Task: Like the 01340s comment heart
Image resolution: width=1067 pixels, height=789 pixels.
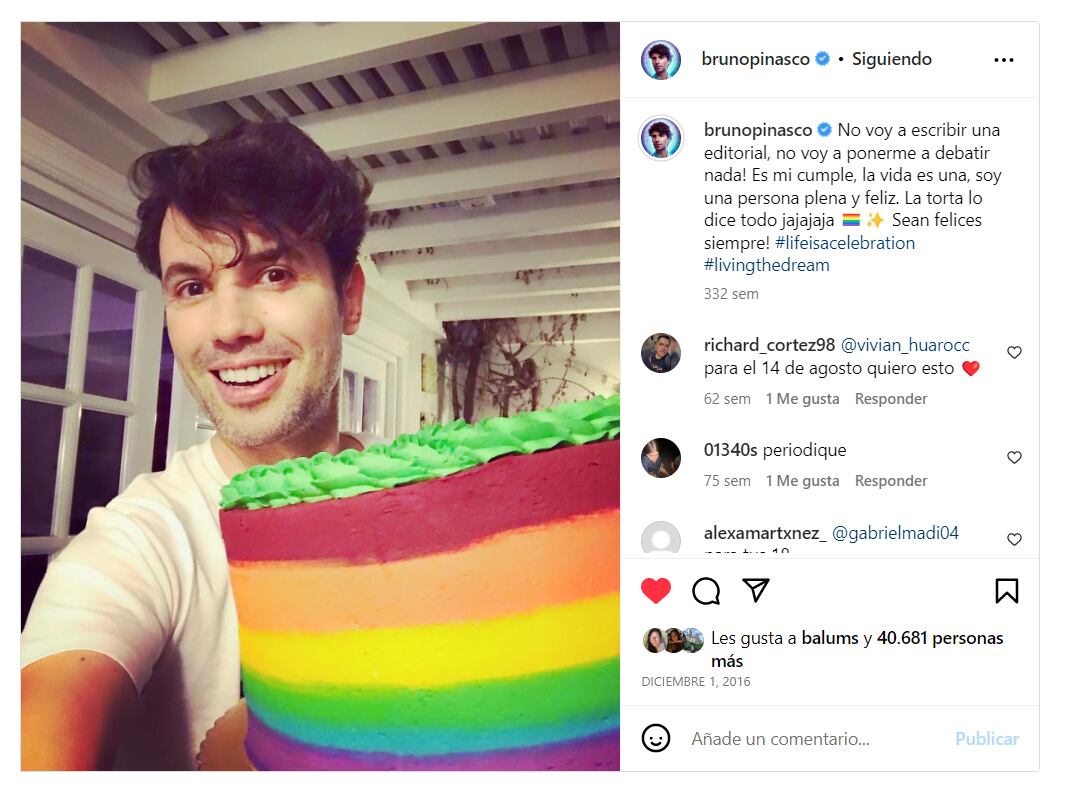Action: [1014, 457]
